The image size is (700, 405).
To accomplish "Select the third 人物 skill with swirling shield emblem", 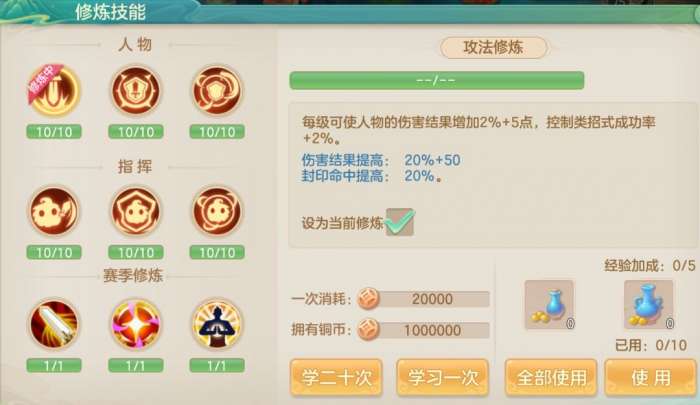I will [217, 91].
